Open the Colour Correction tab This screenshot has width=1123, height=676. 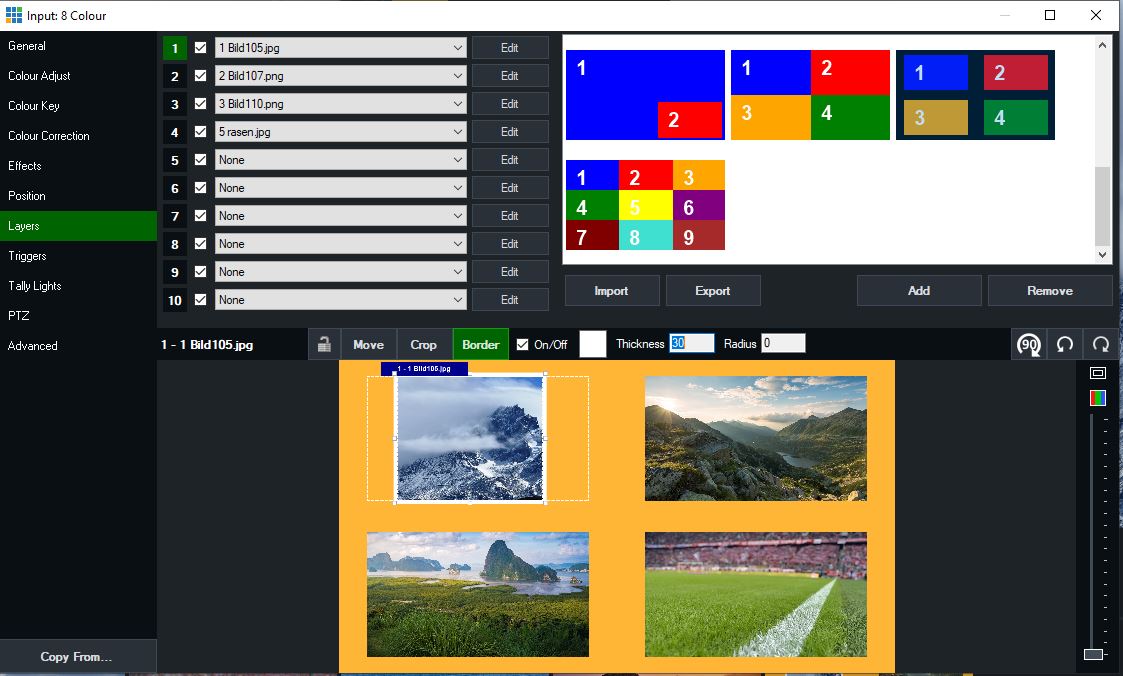click(49, 136)
